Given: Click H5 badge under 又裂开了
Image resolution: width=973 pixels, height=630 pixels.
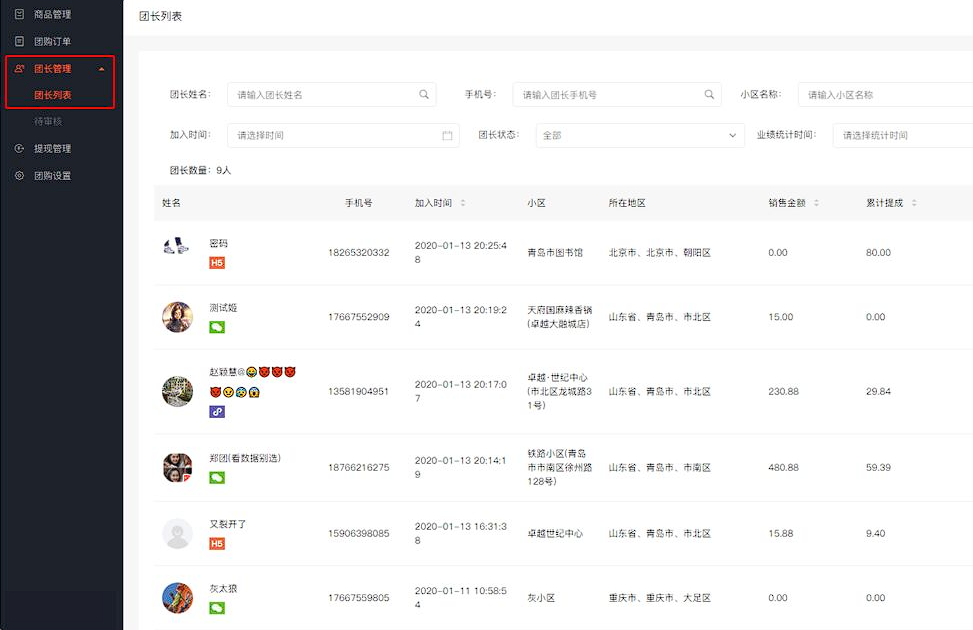Looking at the screenshot, I should click(x=217, y=544).
